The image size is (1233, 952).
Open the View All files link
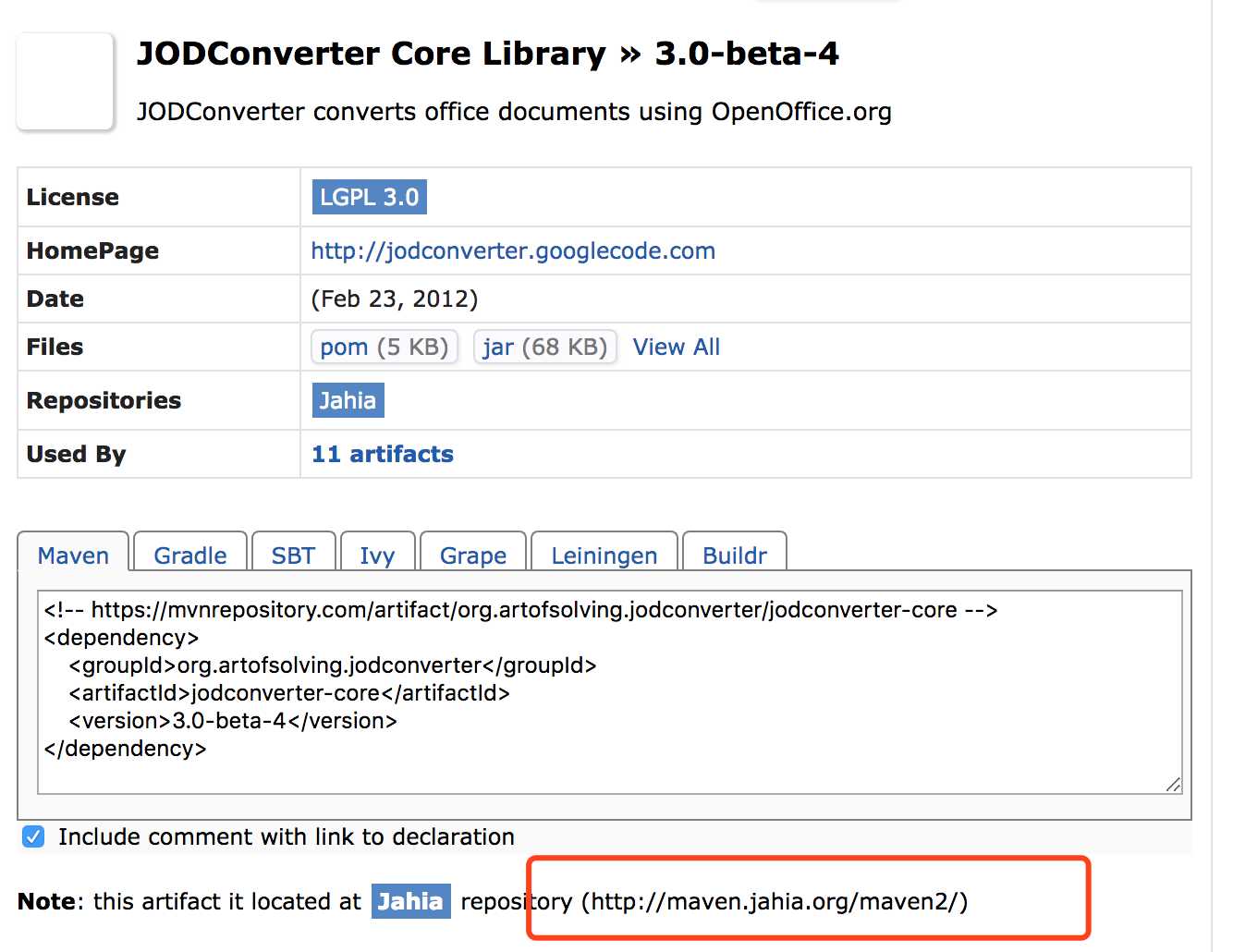[676, 347]
